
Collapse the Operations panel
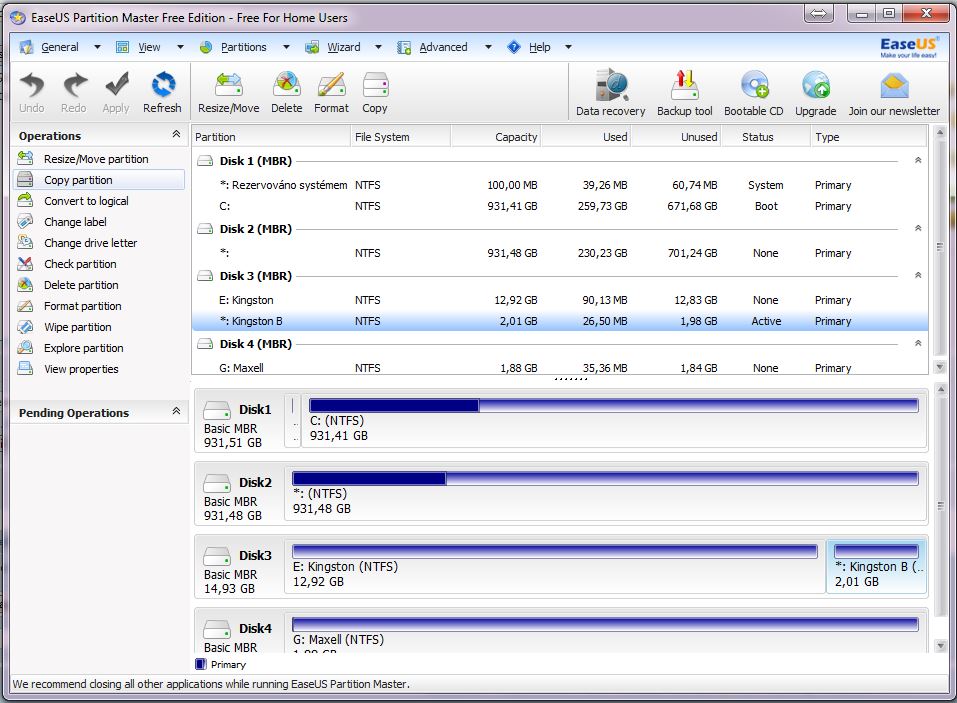pos(176,134)
